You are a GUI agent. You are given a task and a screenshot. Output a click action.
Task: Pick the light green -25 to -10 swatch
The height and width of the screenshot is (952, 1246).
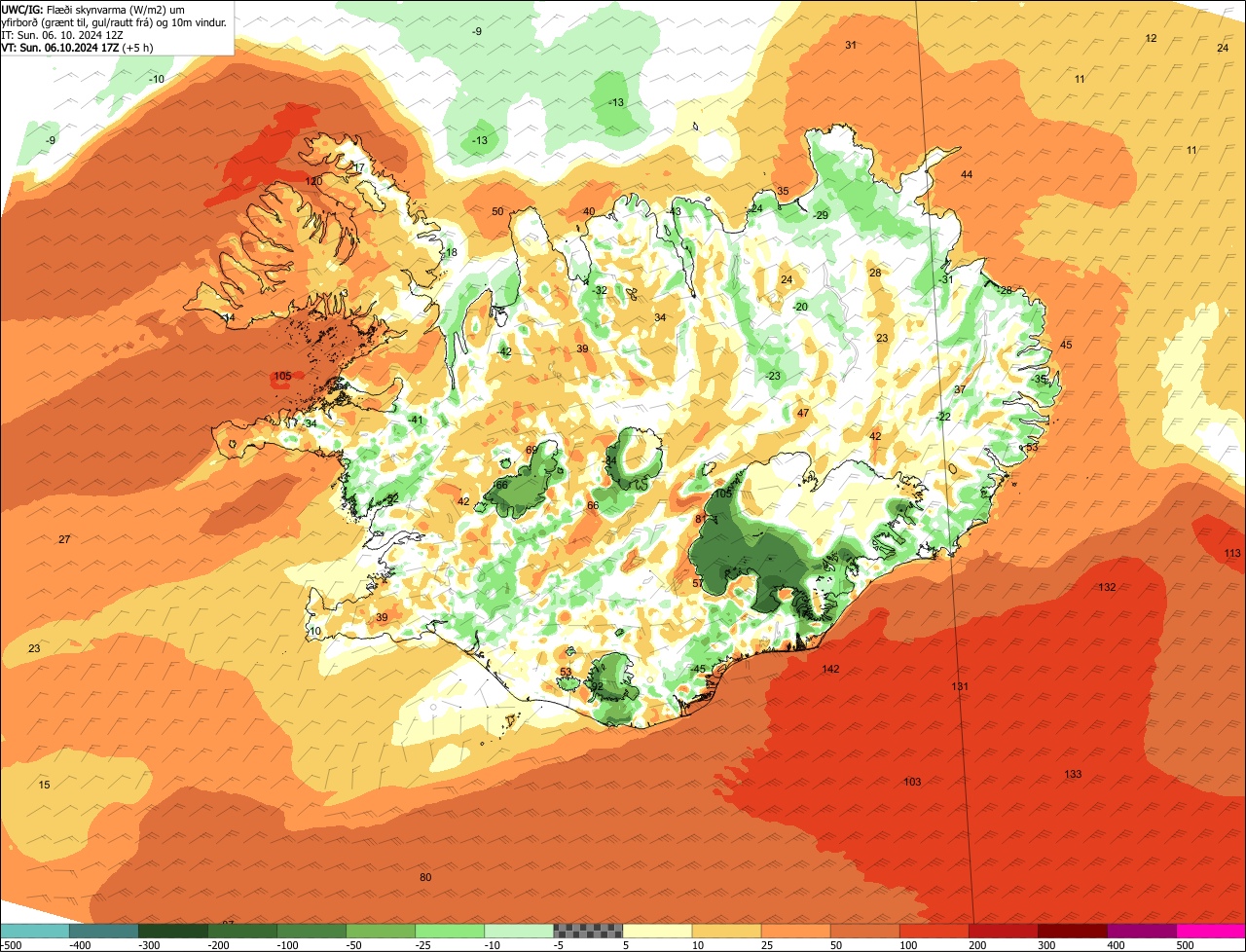point(450,931)
